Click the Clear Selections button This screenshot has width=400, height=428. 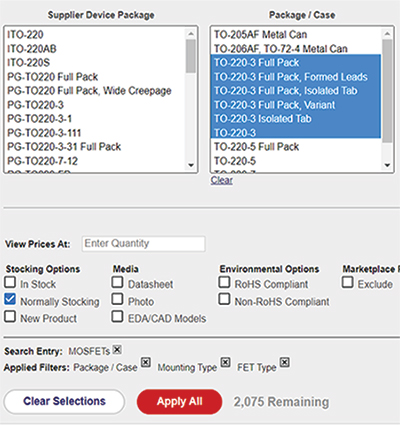(64, 402)
